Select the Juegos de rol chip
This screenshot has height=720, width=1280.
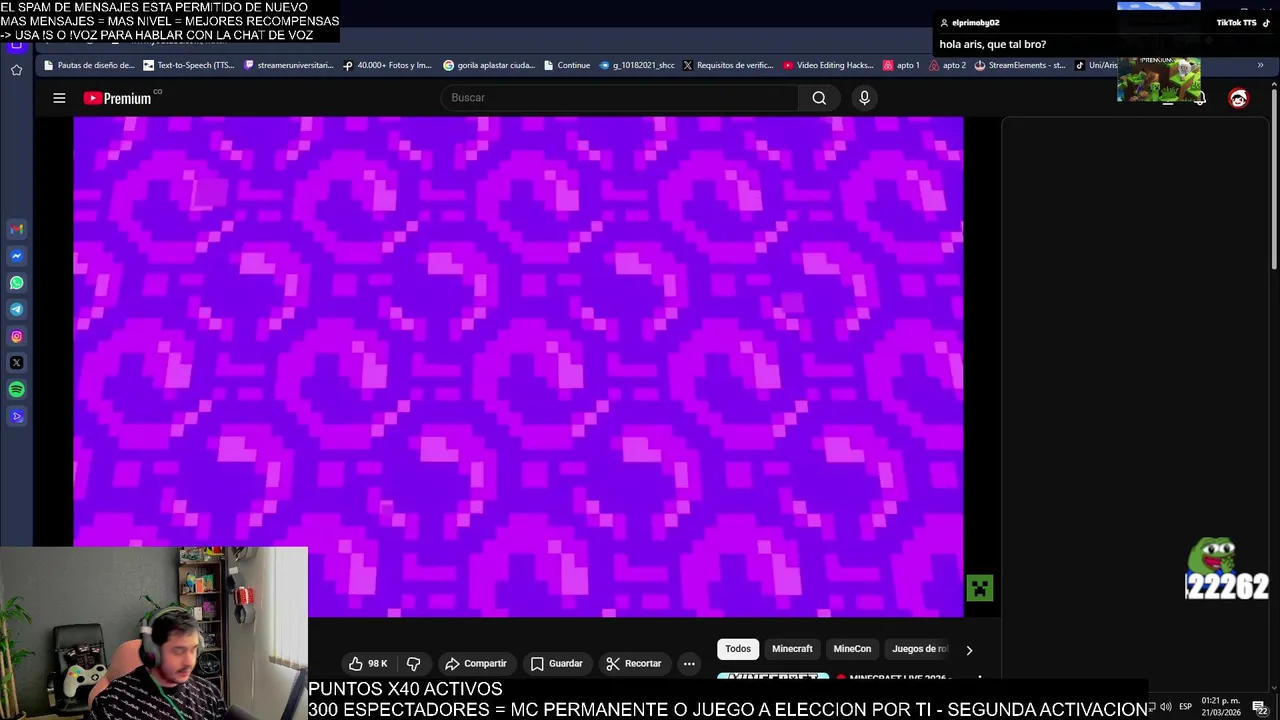[919, 649]
